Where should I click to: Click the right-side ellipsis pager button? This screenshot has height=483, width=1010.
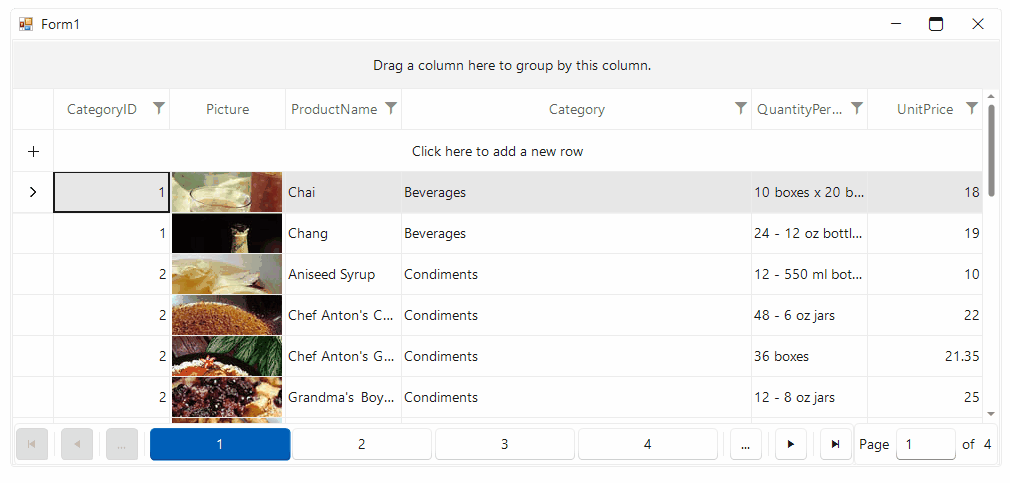pyautogui.click(x=746, y=444)
